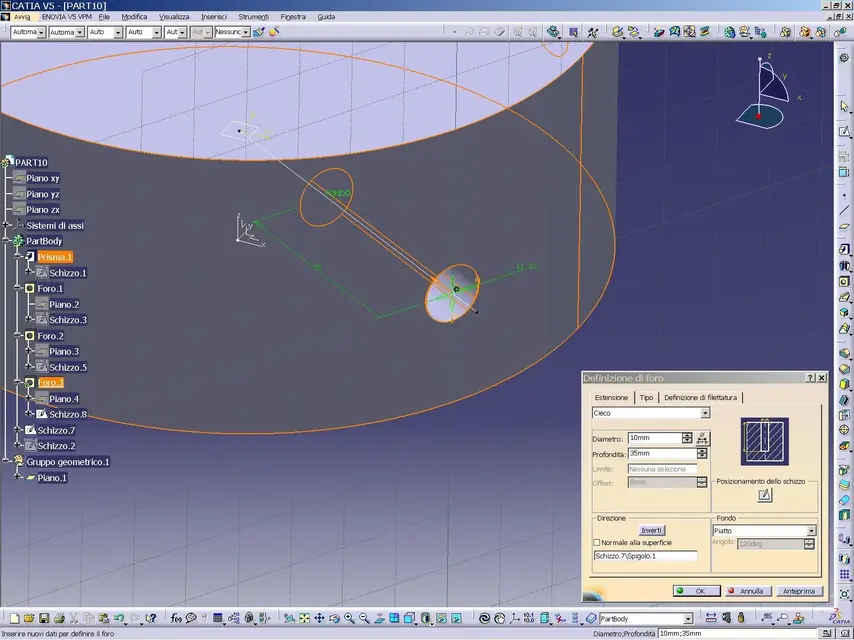Click the Normal View icon

pyautogui.click(x=380, y=618)
